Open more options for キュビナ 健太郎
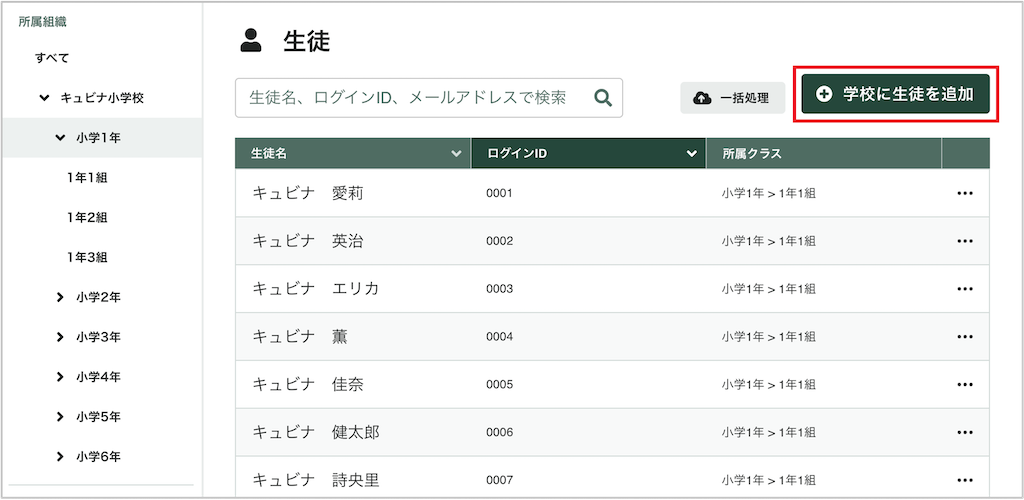The image size is (1024, 500). [965, 432]
